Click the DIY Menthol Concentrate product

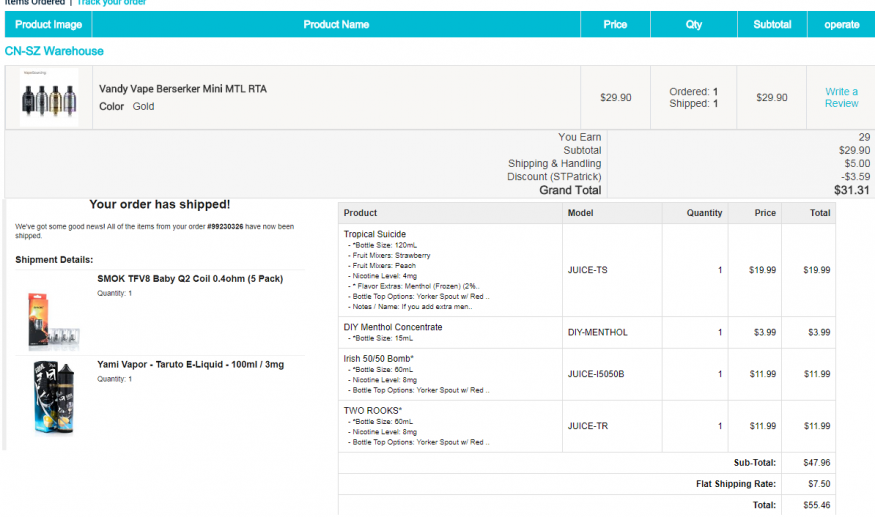coord(393,327)
